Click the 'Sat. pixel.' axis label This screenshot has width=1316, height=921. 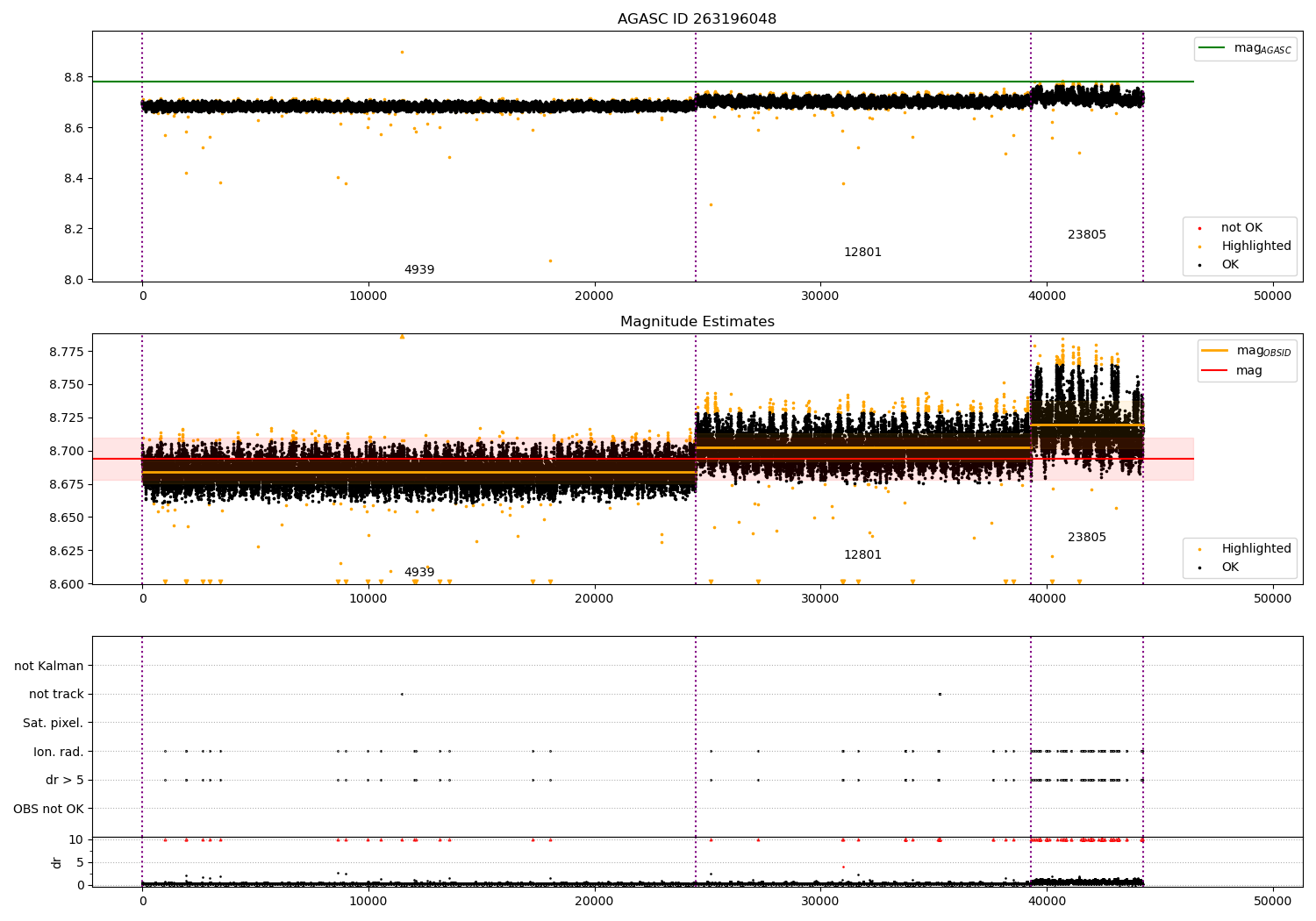pos(54,723)
